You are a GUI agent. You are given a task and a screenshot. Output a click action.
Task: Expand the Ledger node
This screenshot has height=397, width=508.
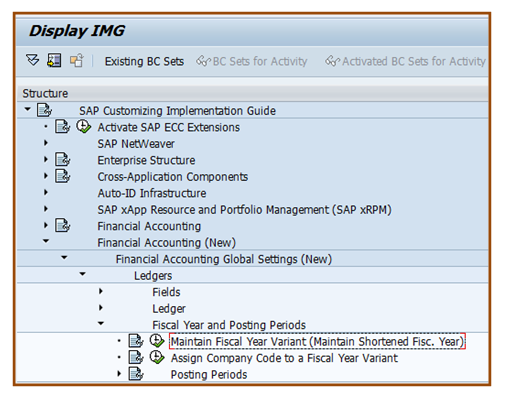(101, 308)
